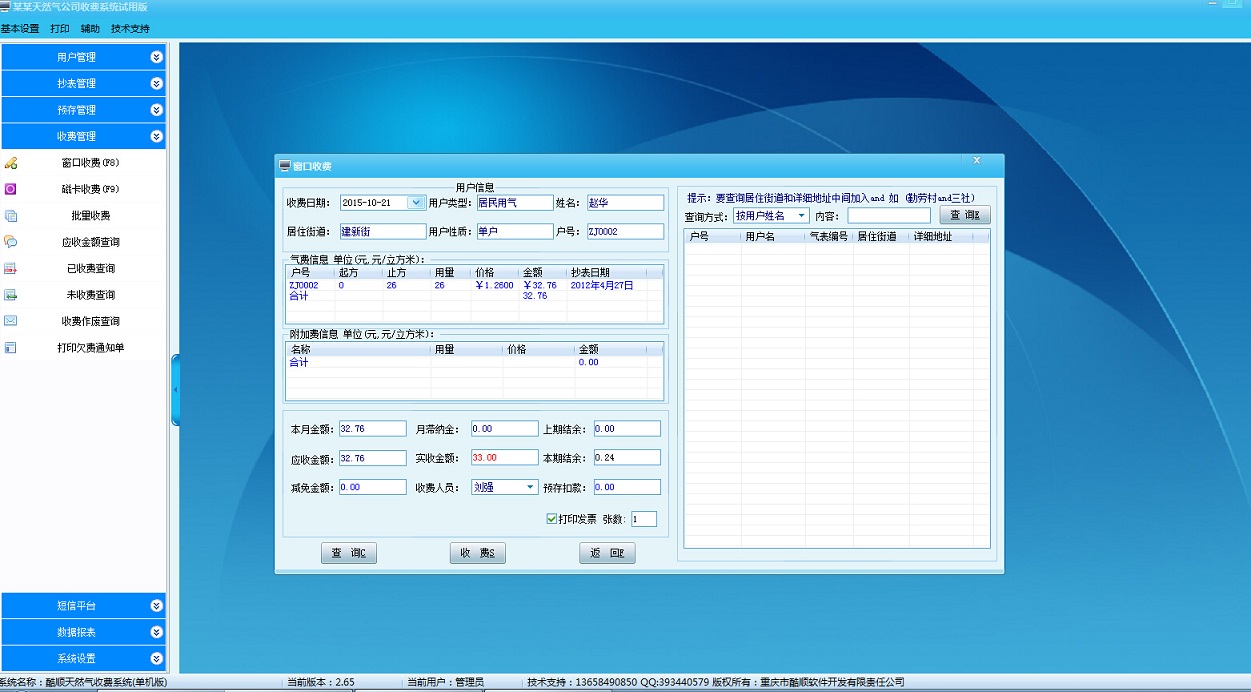Click the 本月金额 field
This screenshot has width=1251, height=692.
372,429
